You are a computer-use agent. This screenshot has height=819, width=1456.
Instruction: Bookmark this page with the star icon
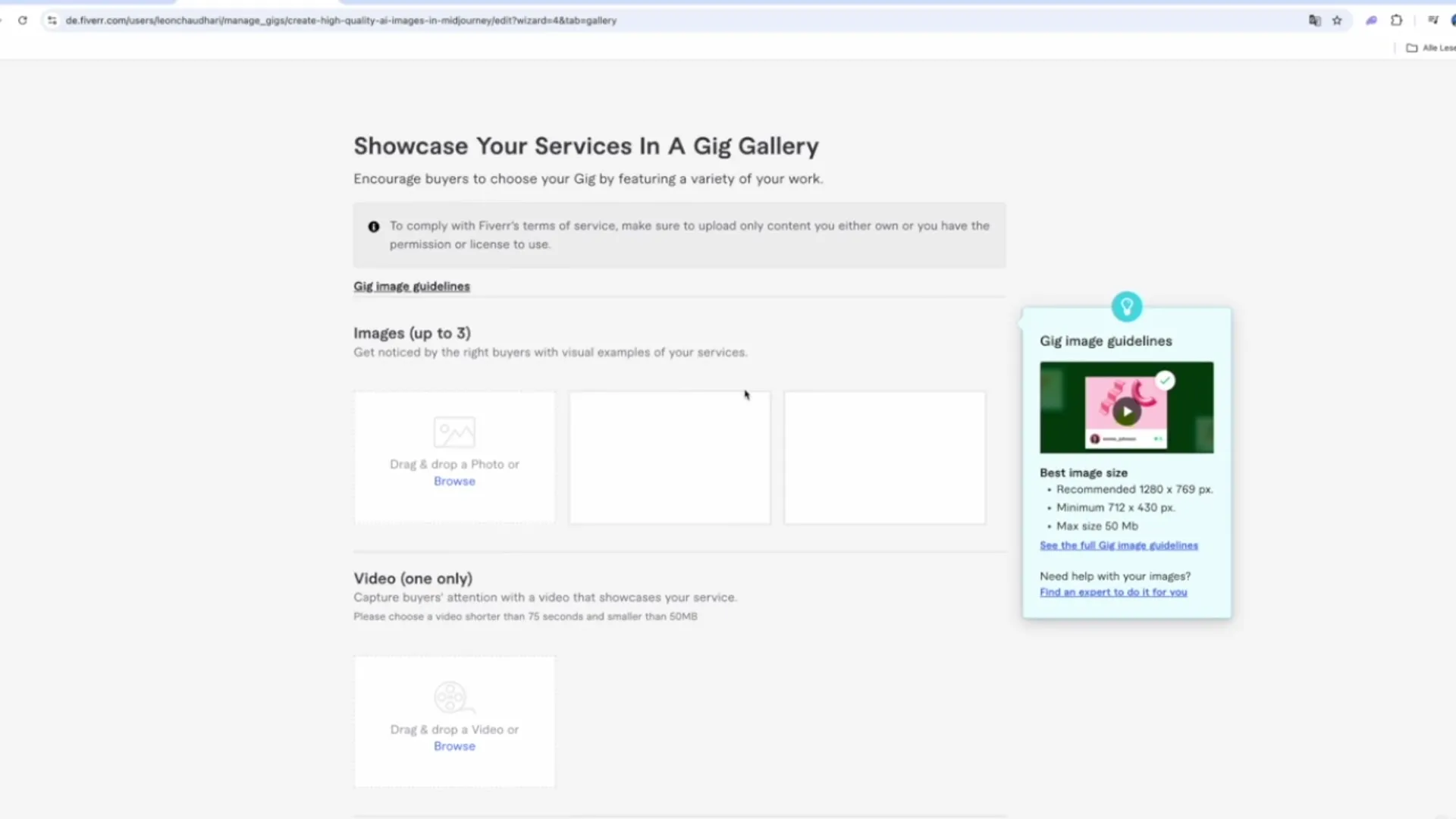click(x=1337, y=20)
